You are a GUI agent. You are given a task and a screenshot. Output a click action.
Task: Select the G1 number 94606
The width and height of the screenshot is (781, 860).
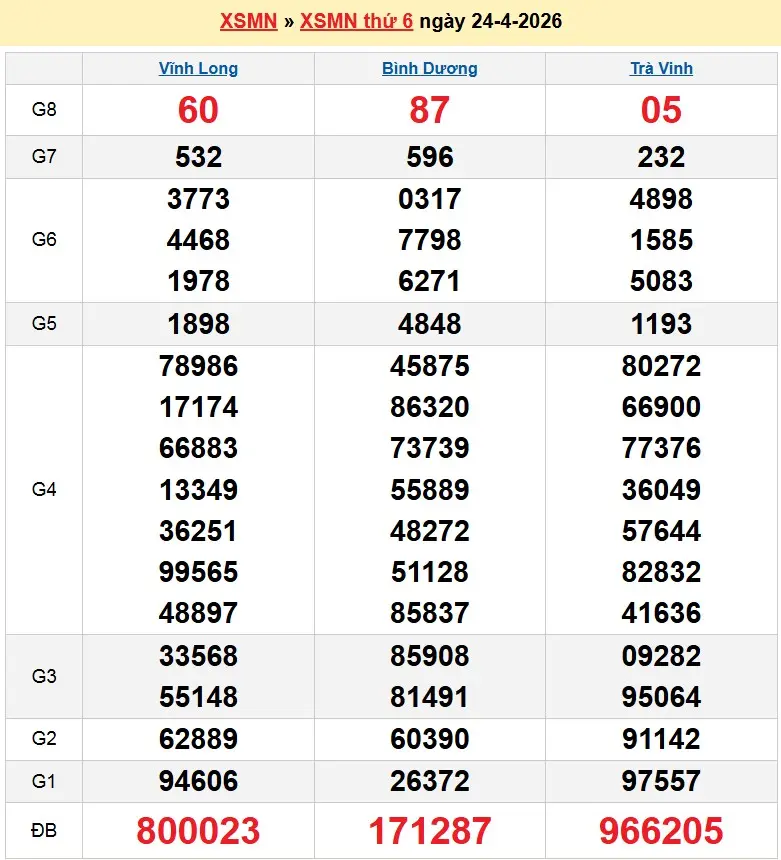click(x=198, y=781)
